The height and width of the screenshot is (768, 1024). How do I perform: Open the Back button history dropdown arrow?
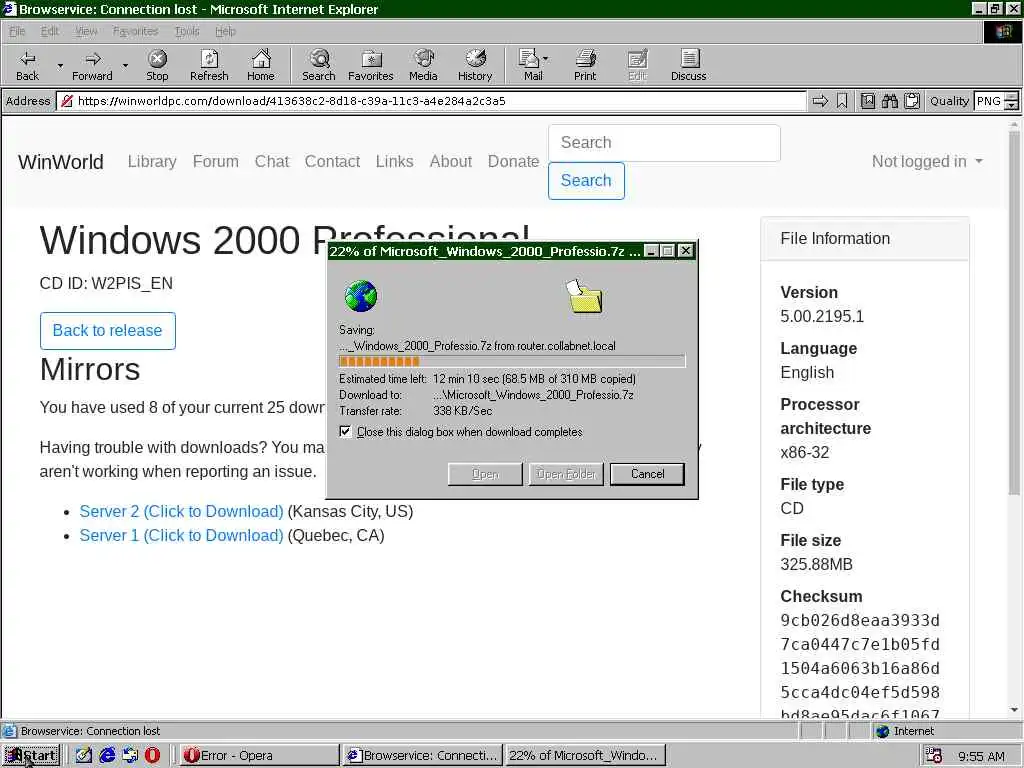click(60, 66)
